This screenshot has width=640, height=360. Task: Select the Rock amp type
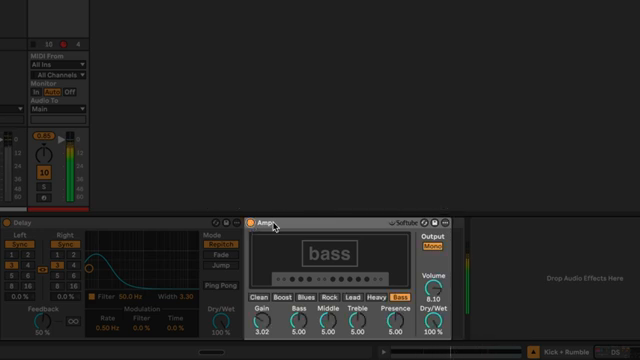click(x=329, y=298)
